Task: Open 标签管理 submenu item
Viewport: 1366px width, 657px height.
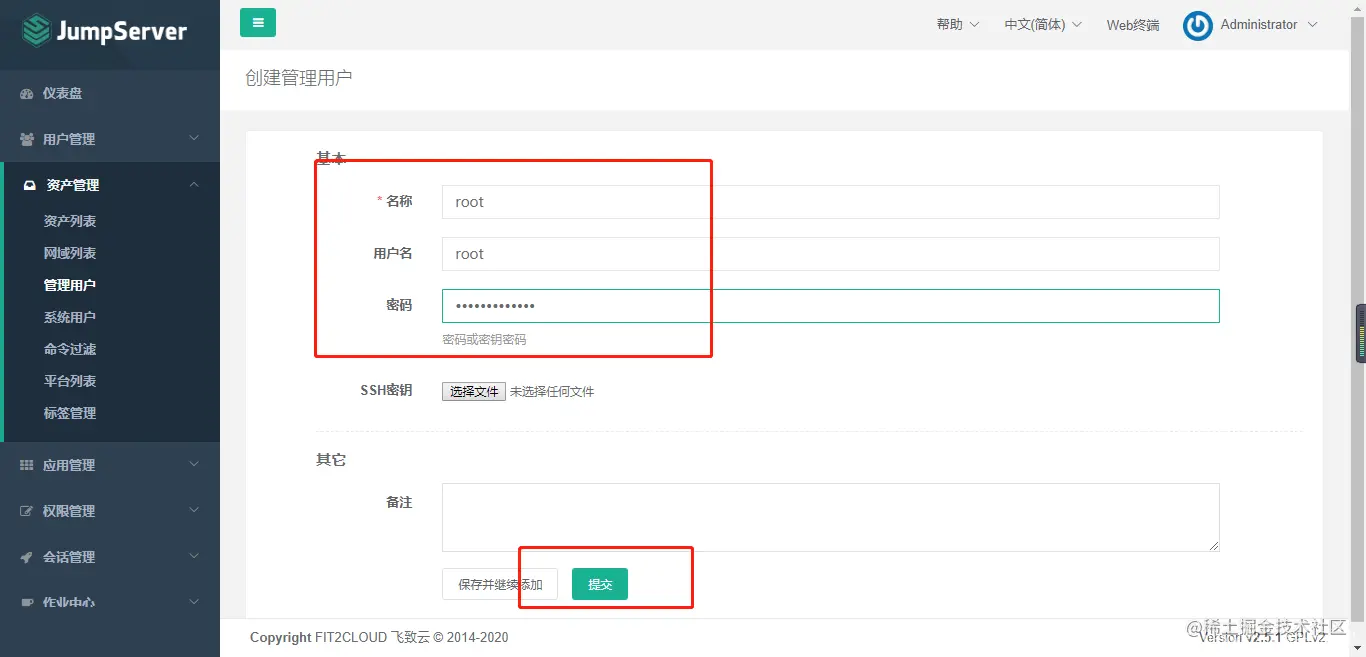Action: pyautogui.click(x=70, y=413)
